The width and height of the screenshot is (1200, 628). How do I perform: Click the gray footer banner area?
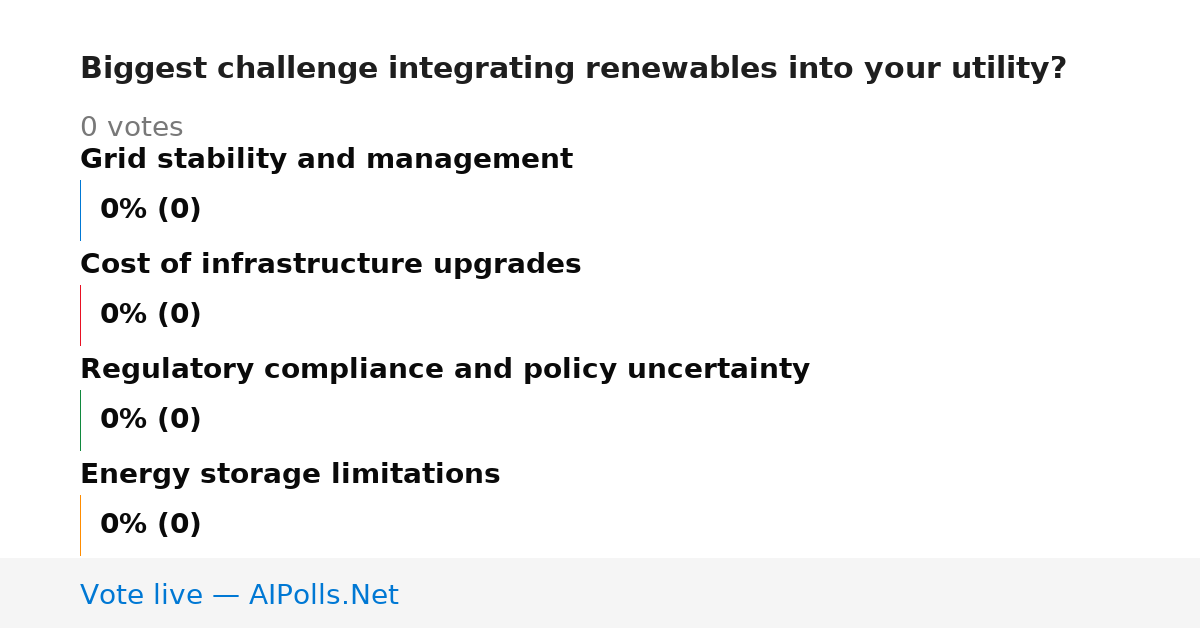tap(600, 593)
